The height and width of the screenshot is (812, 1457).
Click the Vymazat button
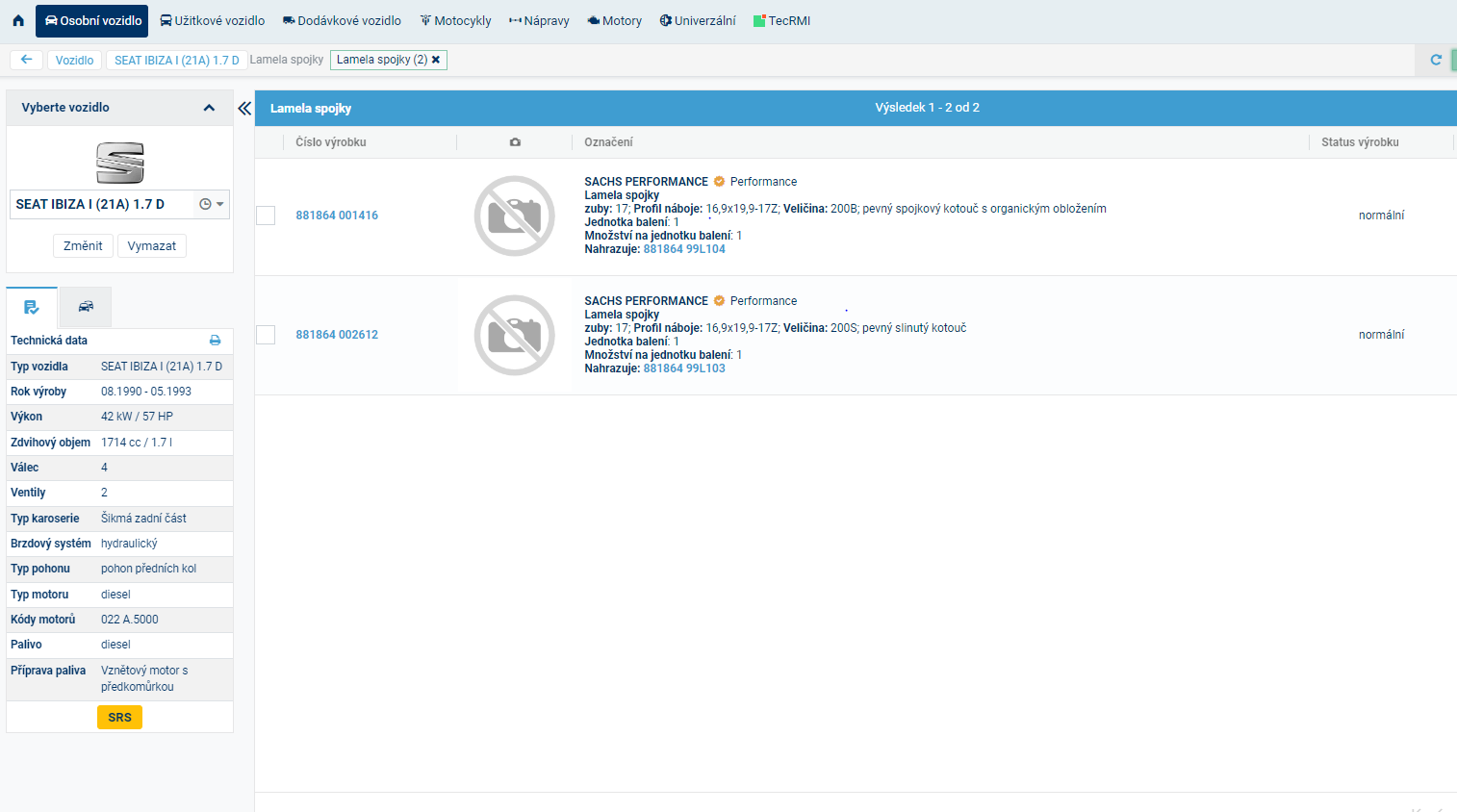point(152,245)
